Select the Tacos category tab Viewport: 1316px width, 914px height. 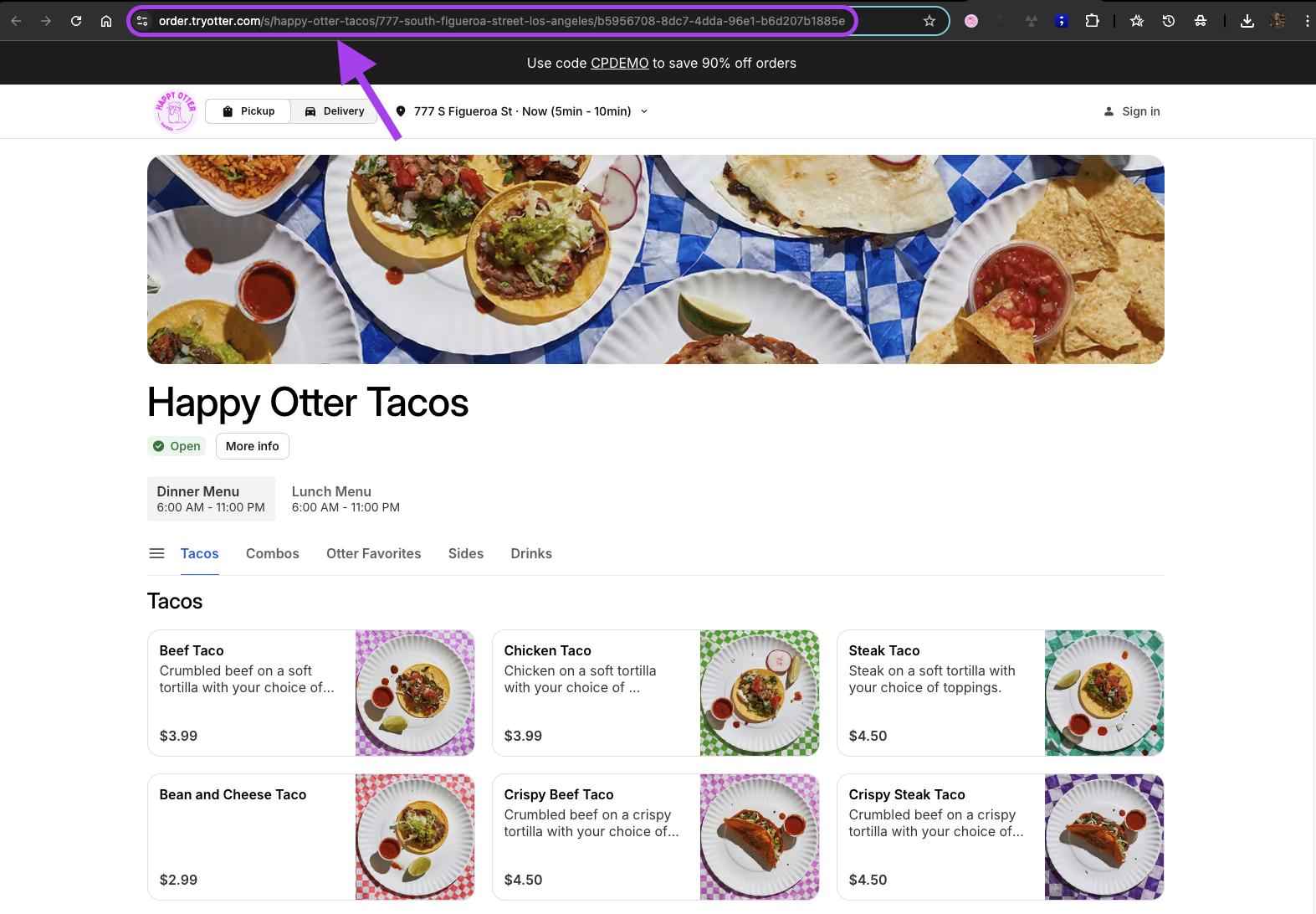coord(200,553)
